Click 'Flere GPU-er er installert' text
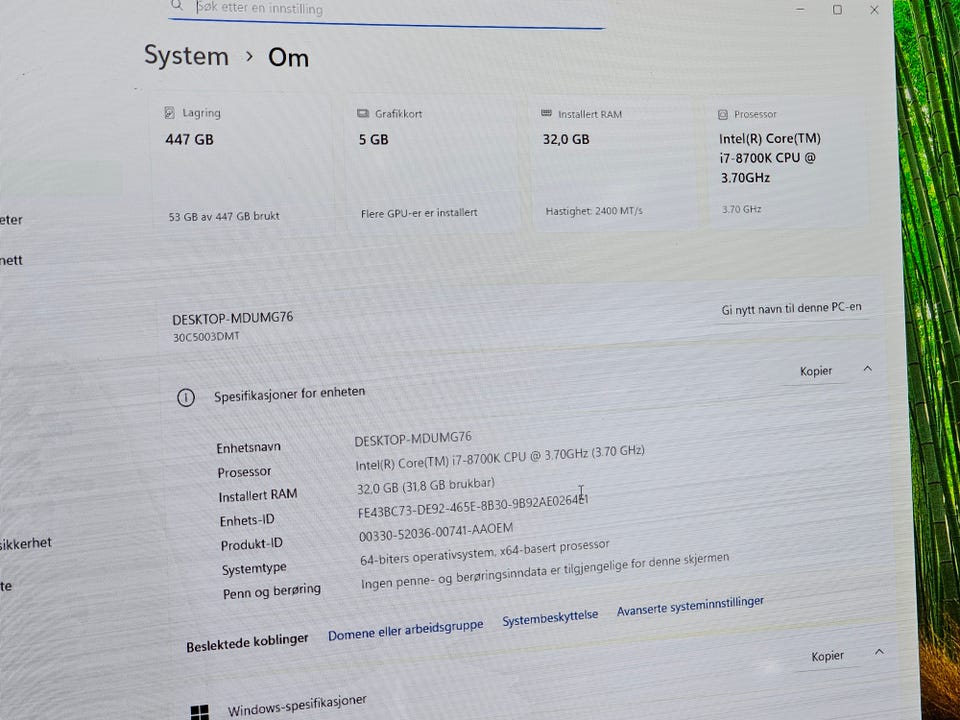Image resolution: width=960 pixels, height=720 pixels. coord(419,213)
